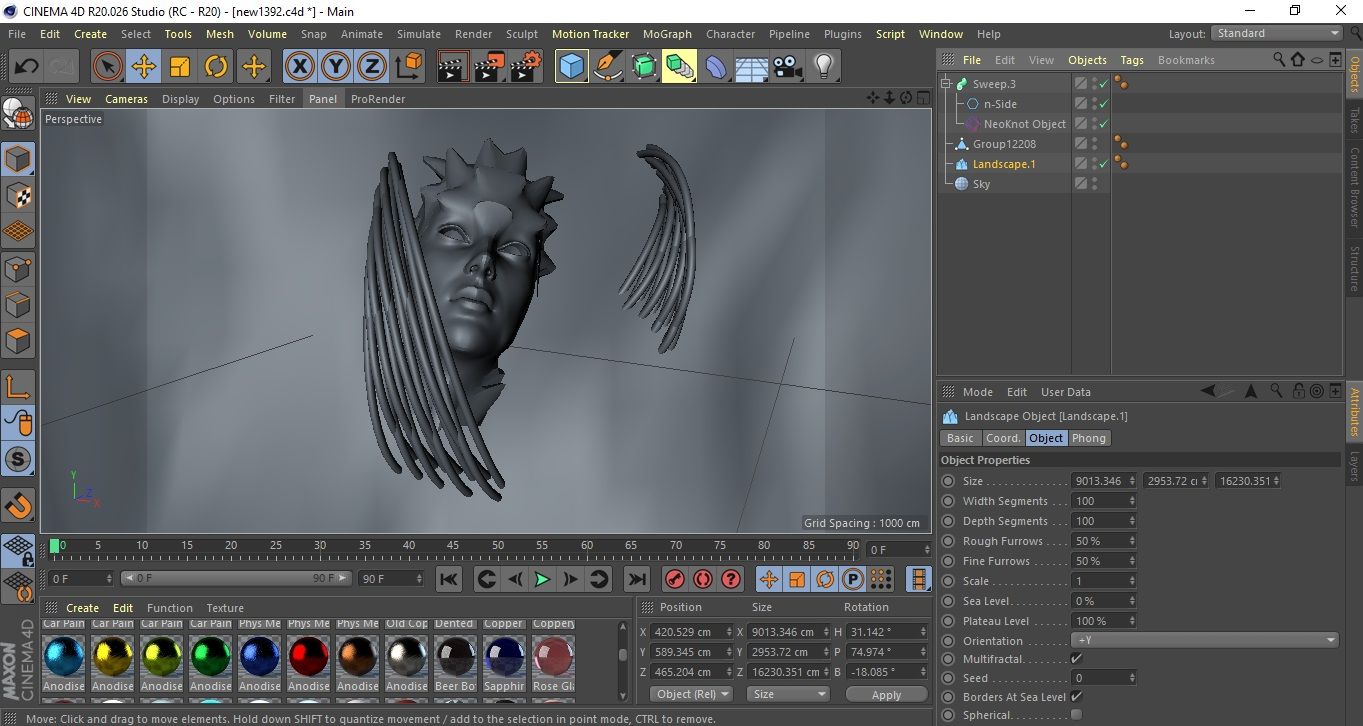This screenshot has height=726, width=1363.
Task: Open Bookmarks in object manager
Action: (1186, 60)
